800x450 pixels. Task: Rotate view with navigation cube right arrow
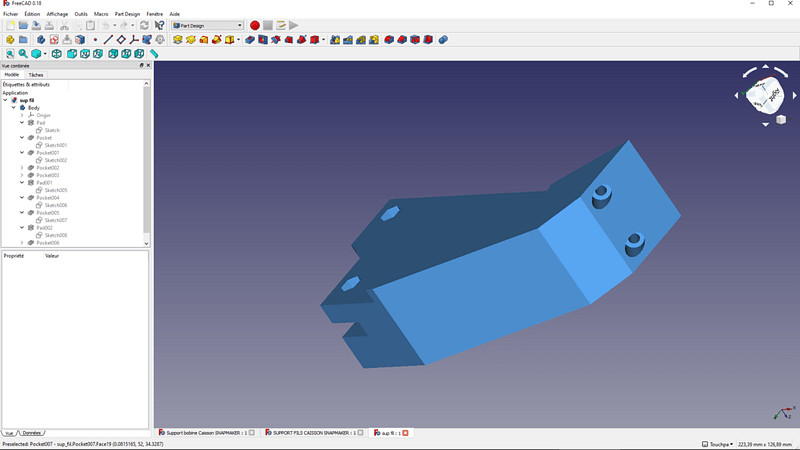794,95
